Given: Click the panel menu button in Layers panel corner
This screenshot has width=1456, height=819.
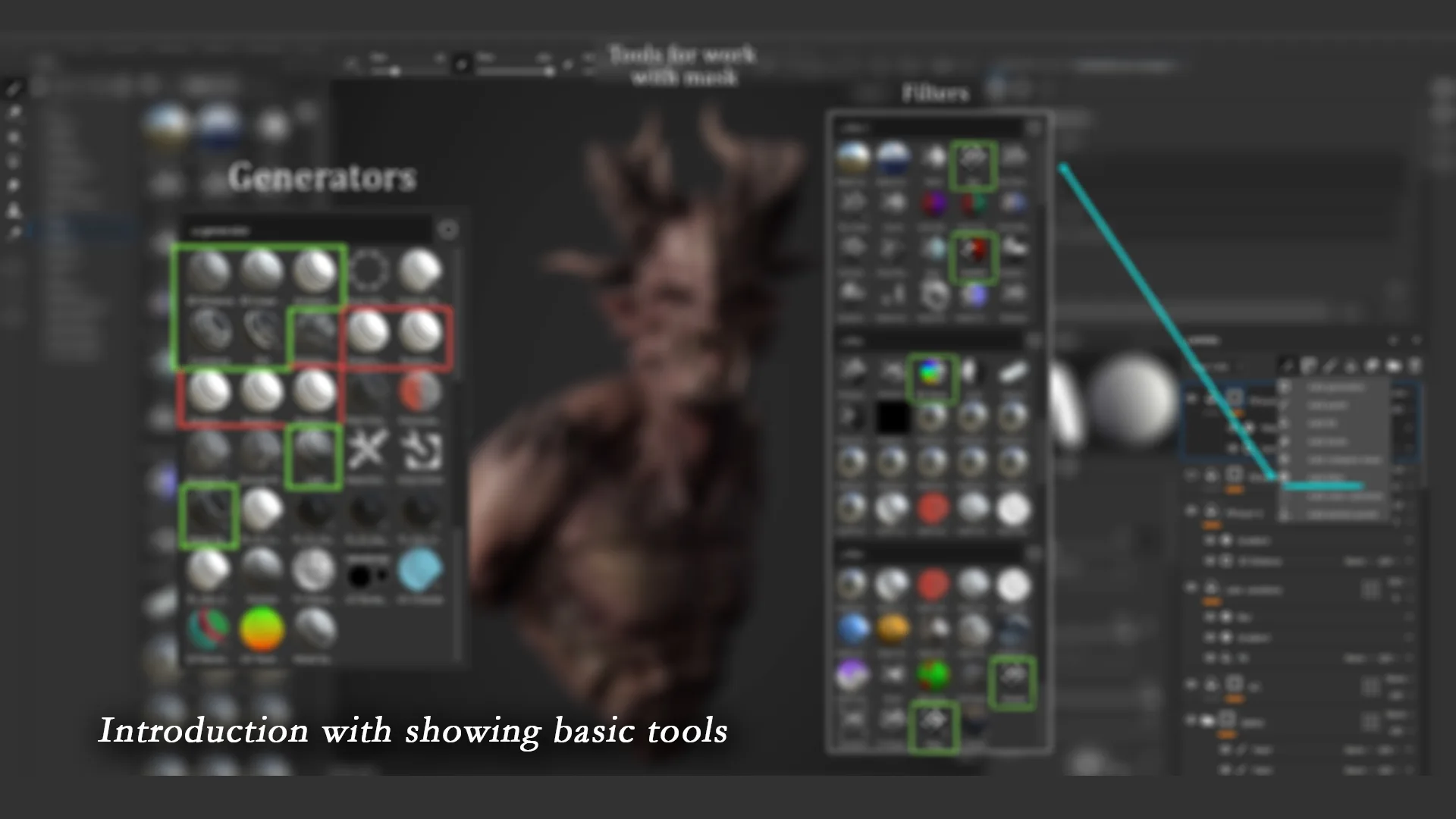Looking at the screenshot, I should [1417, 341].
